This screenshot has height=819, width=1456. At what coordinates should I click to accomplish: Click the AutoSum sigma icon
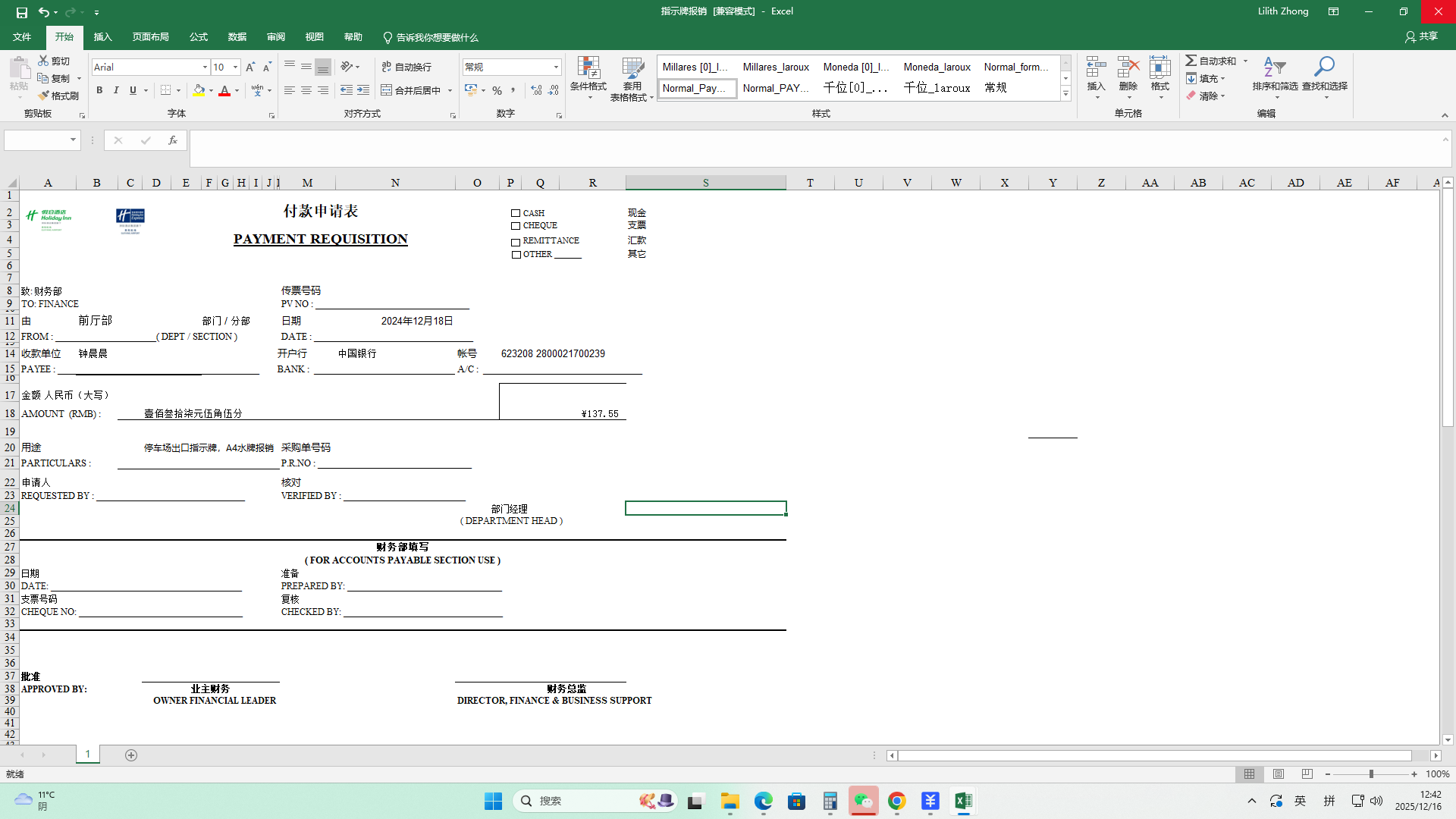[1191, 61]
